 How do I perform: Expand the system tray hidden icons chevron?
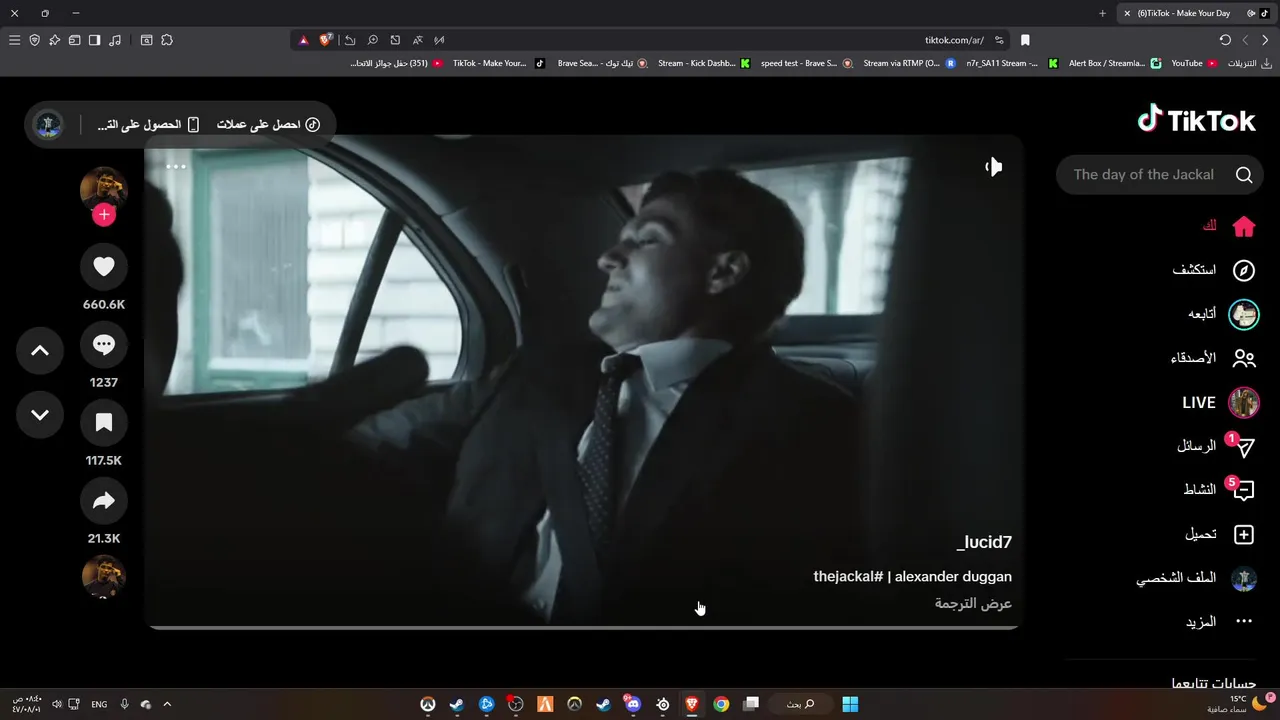tap(167, 704)
